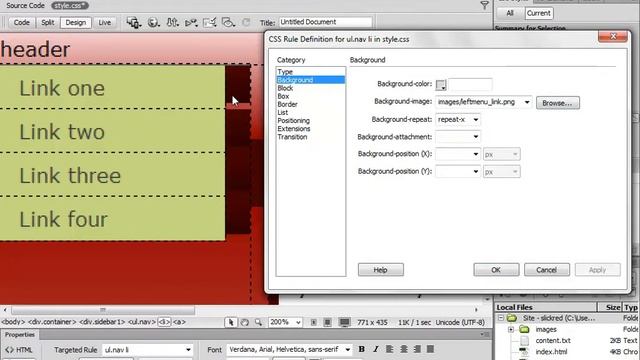This screenshot has height=360, width=640.
Task: Switch to the Current tab in CSS panel
Action: click(x=538, y=13)
